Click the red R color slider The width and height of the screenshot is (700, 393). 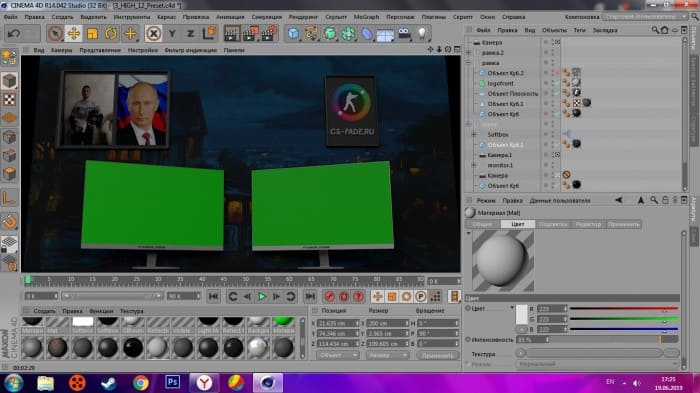tap(624, 309)
